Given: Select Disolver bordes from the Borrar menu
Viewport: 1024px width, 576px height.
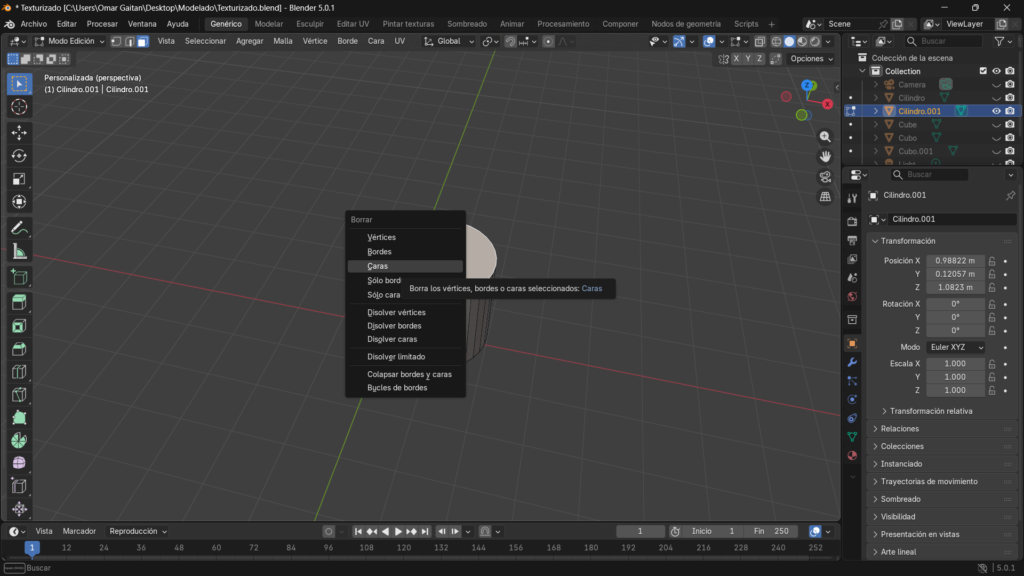Looking at the screenshot, I should (394, 326).
